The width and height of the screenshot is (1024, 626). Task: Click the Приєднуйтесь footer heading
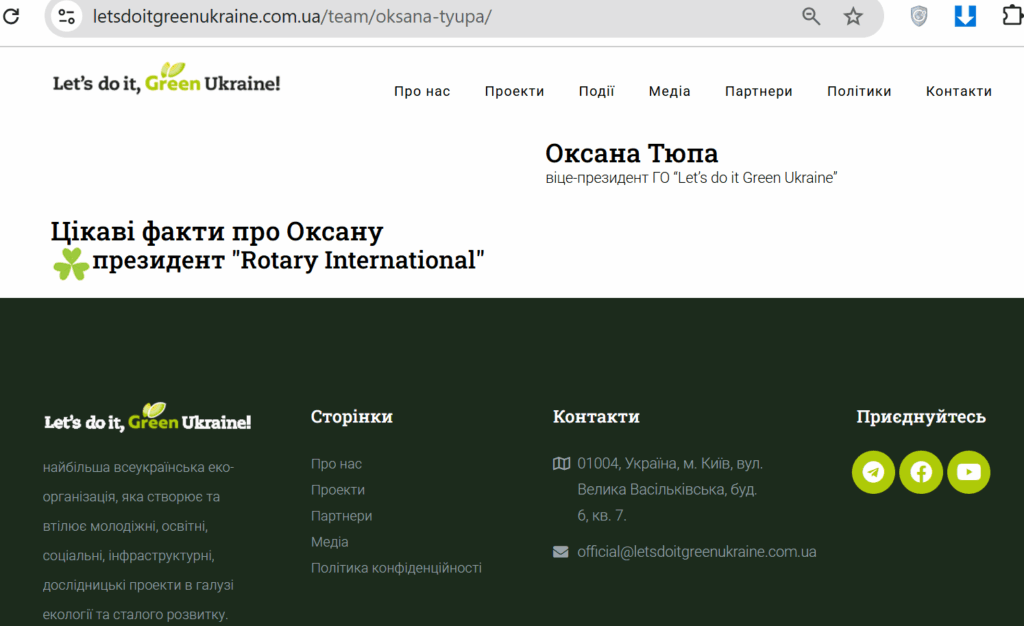click(921, 416)
